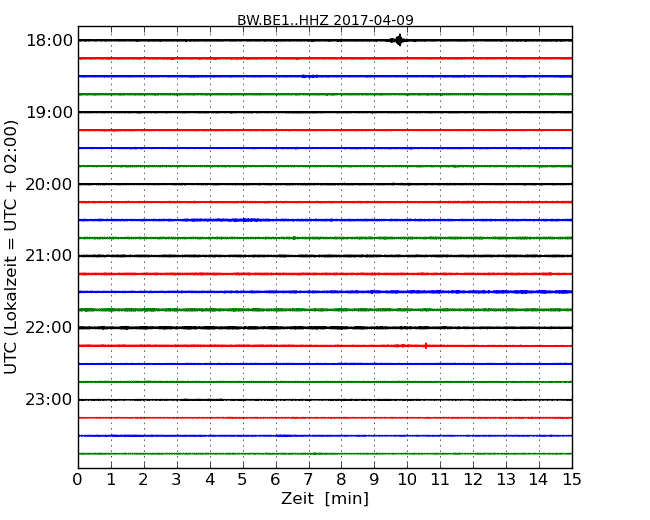Click the Zeit [min] x-axis label
Image resolution: width=650 pixels, height=520 pixels.
pyautogui.click(x=325, y=498)
